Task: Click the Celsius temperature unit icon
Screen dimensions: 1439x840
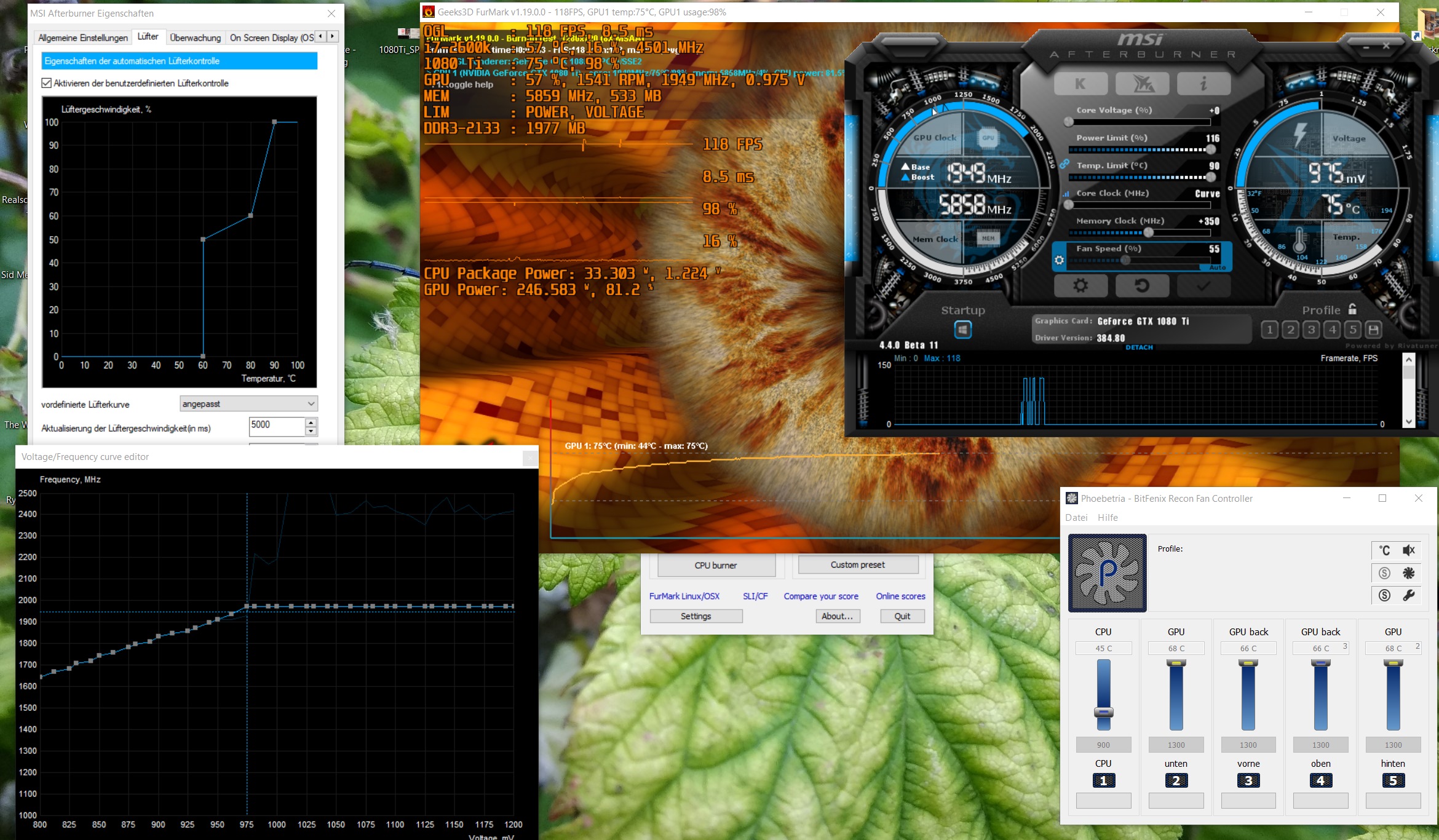Action: pos(1384,550)
